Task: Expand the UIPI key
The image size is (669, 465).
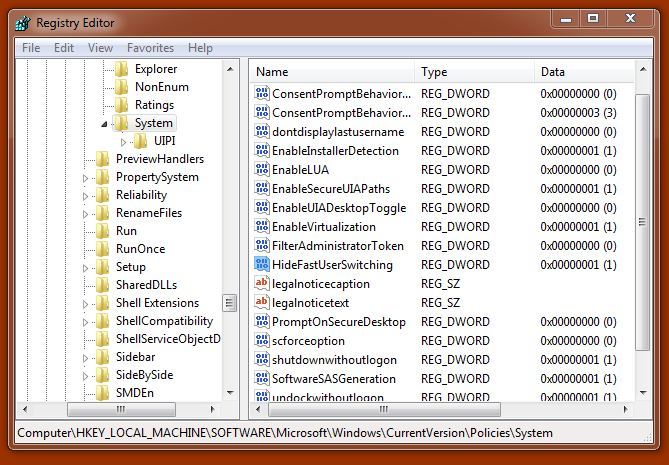Action: tap(123, 142)
